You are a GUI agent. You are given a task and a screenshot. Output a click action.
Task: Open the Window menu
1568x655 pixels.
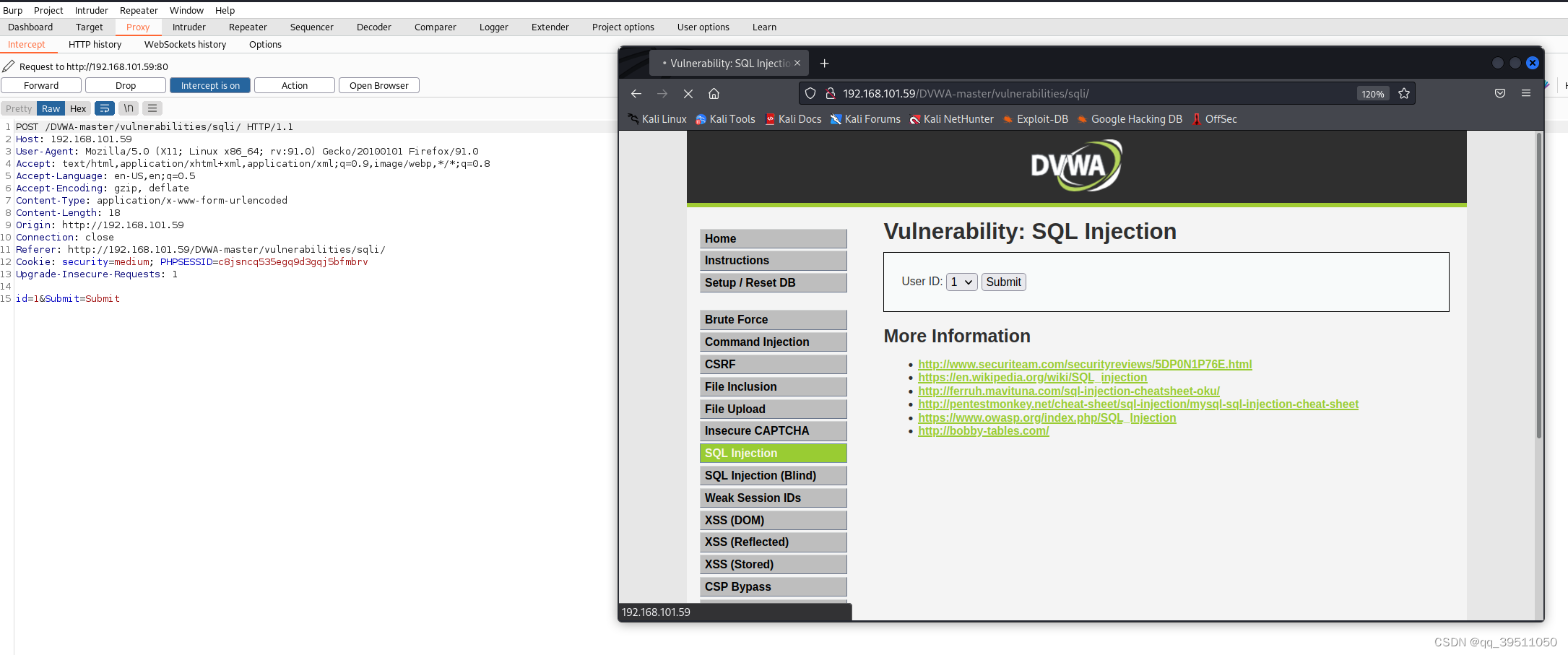point(186,10)
